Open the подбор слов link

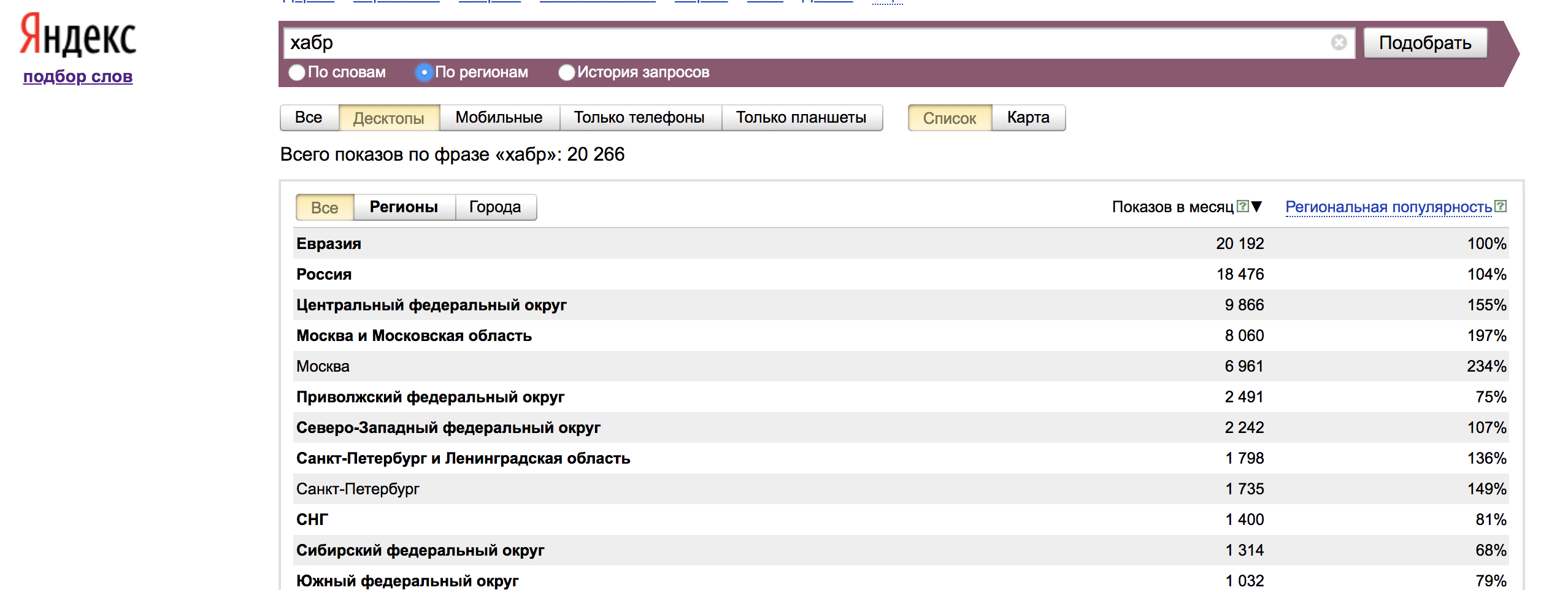[x=78, y=77]
